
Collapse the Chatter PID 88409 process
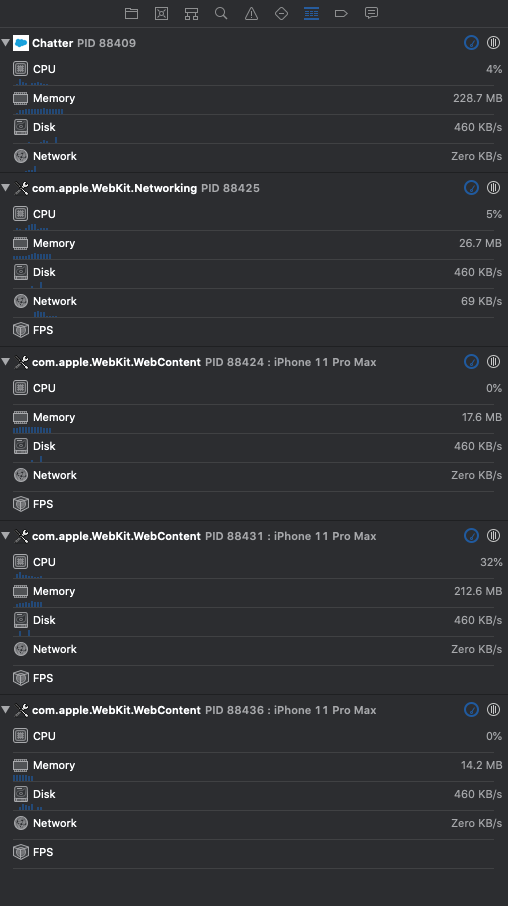tap(6, 43)
